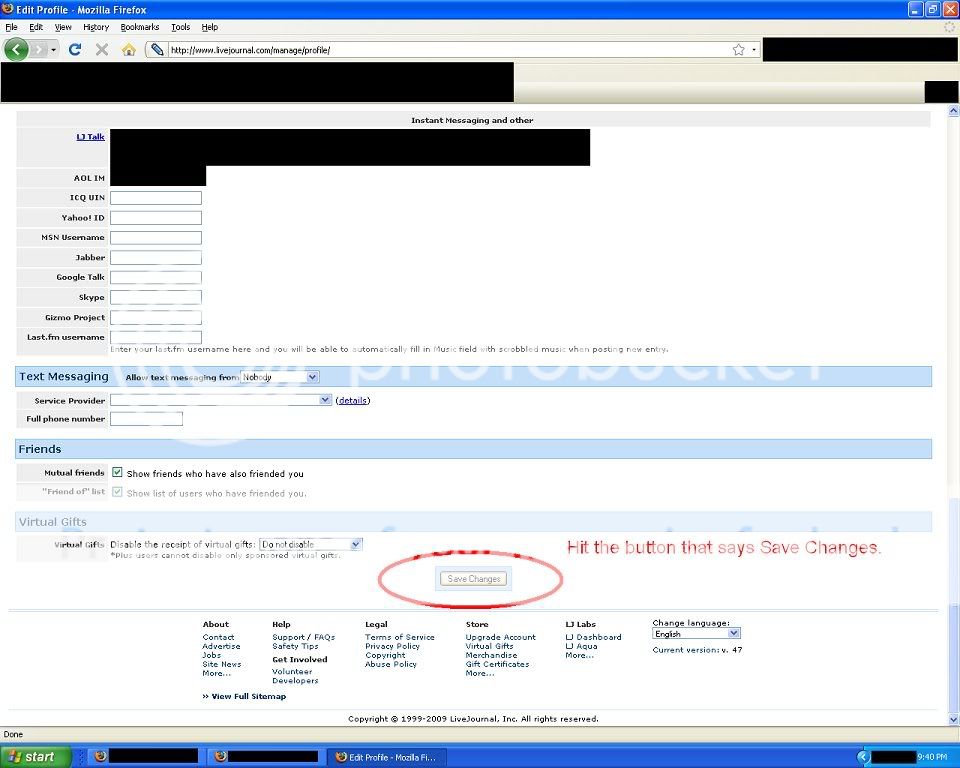The width and height of the screenshot is (960, 768).
Task: Open Allow text messaging from dropdown
Action: 279,377
